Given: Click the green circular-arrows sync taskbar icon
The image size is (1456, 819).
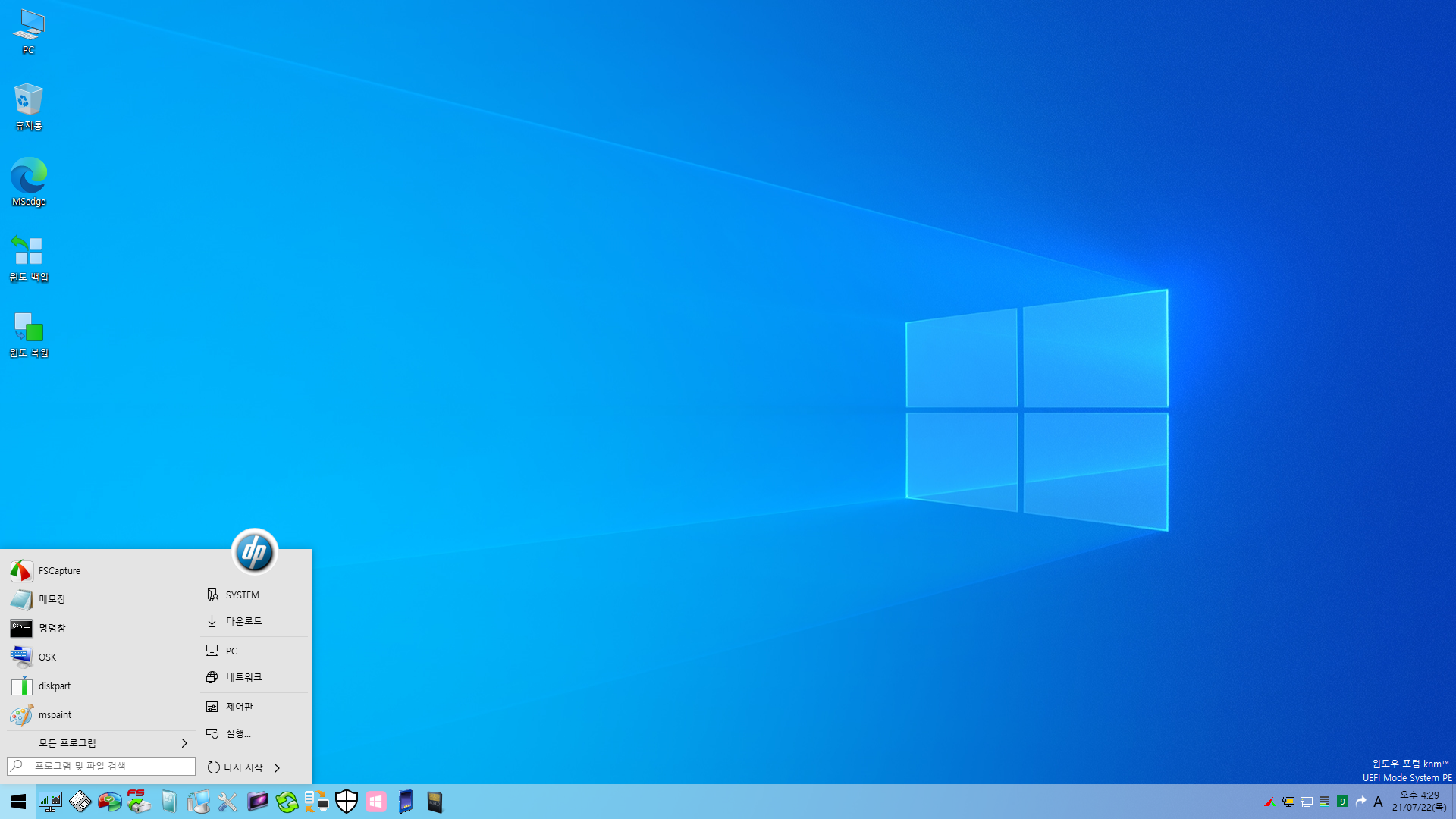Looking at the screenshot, I should tap(287, 802).
